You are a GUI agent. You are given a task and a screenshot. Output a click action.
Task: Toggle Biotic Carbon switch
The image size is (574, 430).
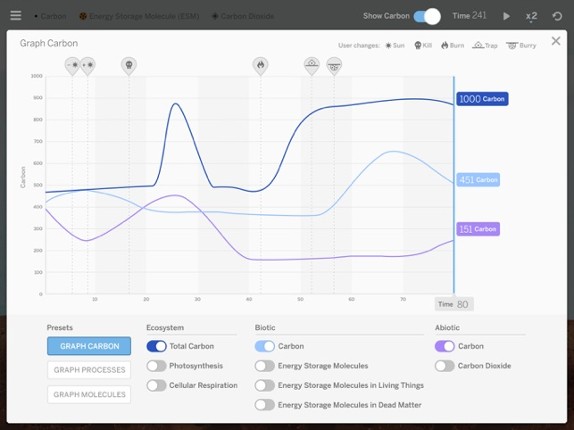[x=265, y=346]
